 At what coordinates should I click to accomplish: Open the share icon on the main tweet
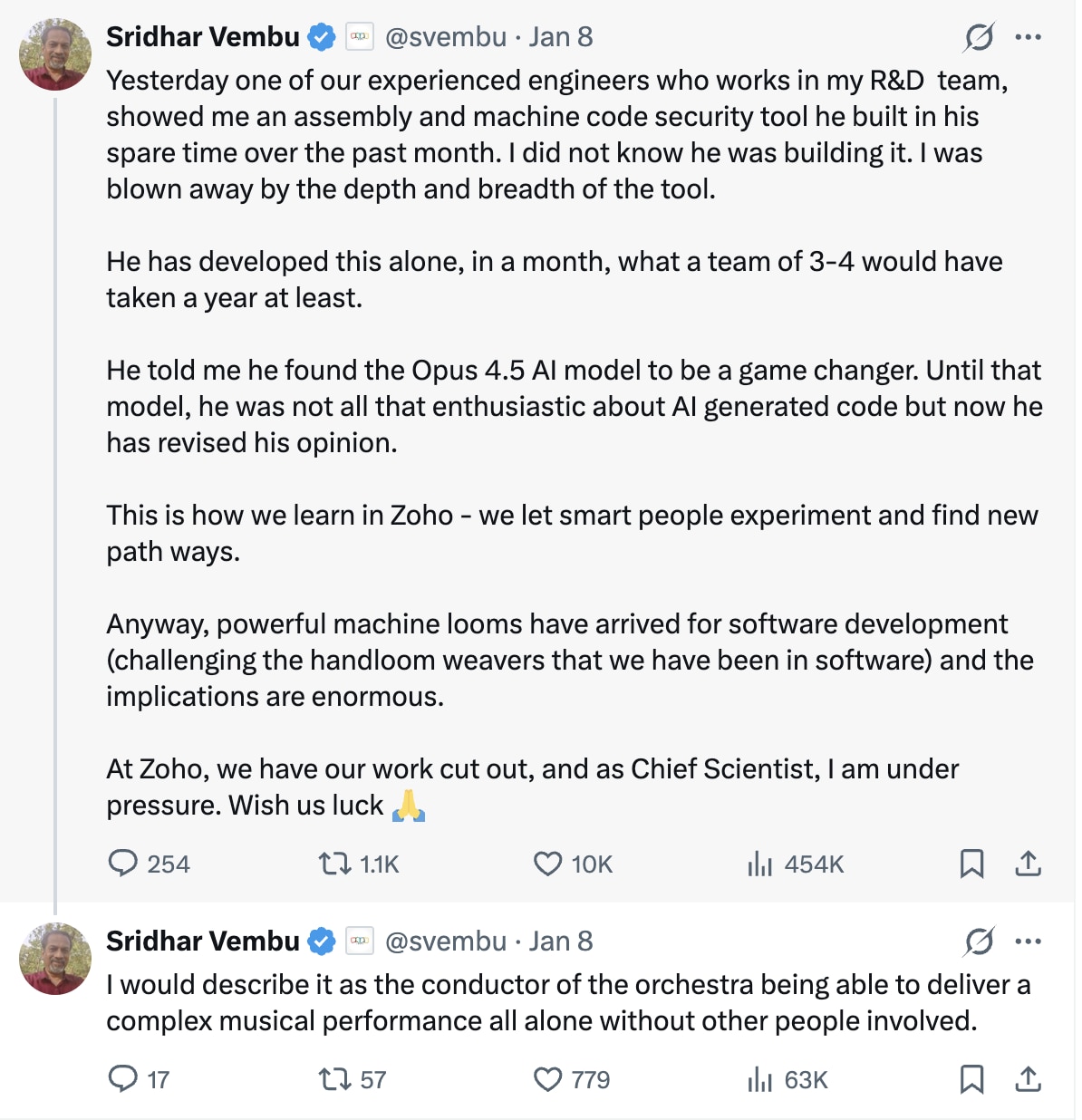coord(1029,864)
